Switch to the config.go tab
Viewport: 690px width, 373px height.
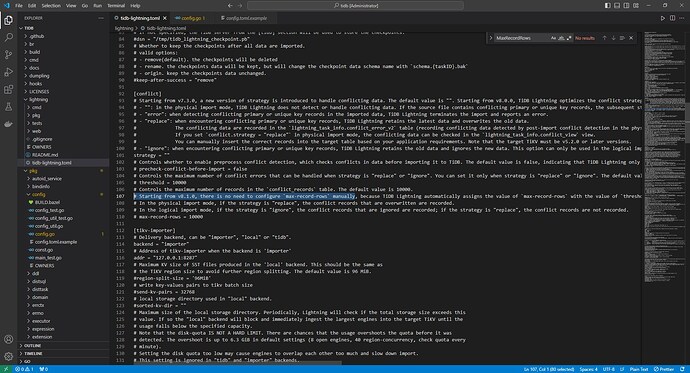coord(190,18)
